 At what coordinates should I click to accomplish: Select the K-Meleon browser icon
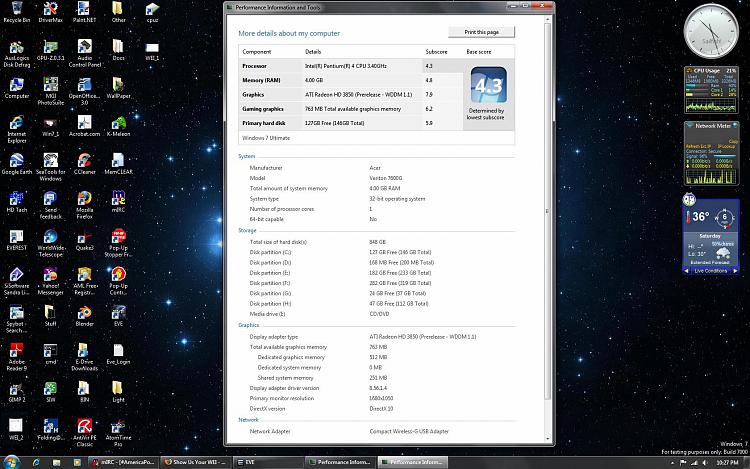tap(118, 126)
